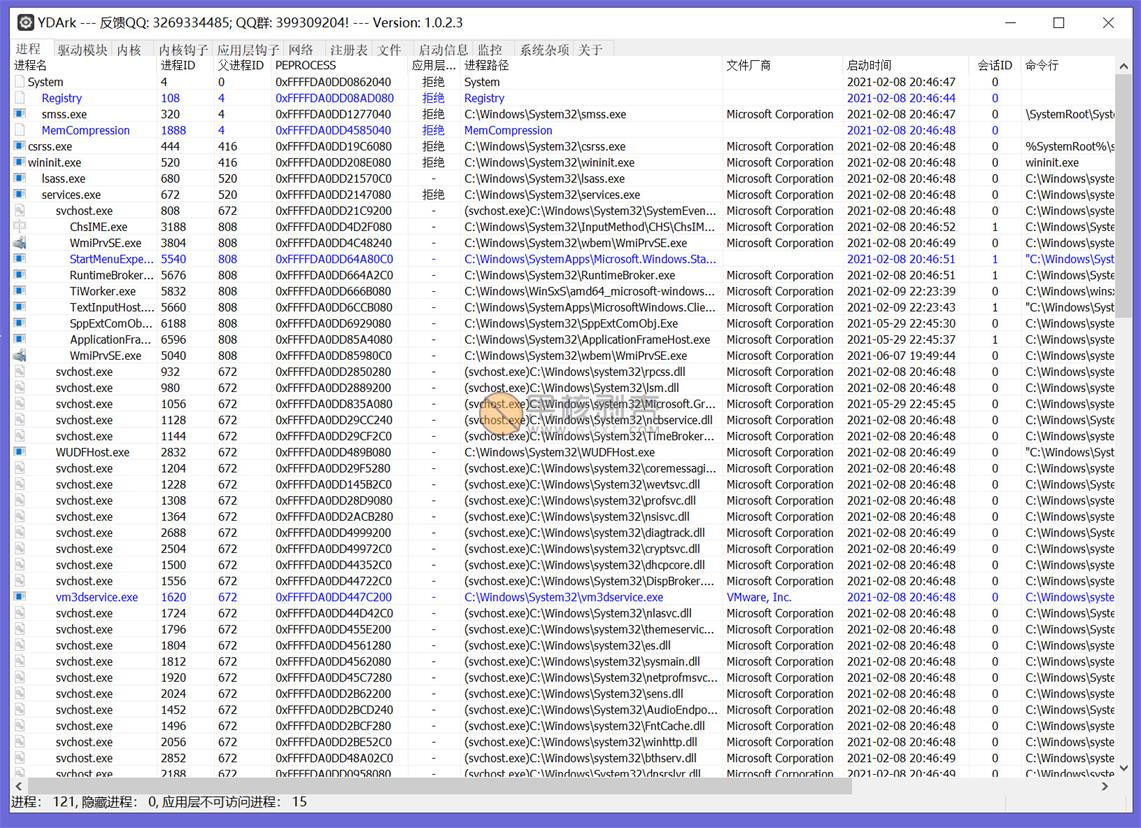Viewport: 1141px width, 828px height.
Task: Select the MemCompression process row
Action: coord(85,130)
